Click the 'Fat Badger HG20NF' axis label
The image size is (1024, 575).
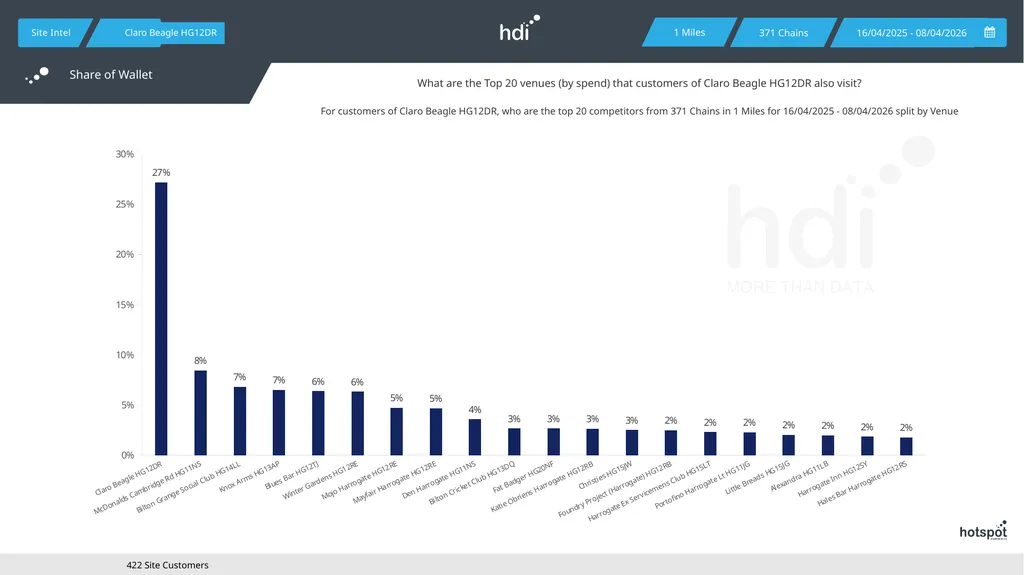point(524,476)
